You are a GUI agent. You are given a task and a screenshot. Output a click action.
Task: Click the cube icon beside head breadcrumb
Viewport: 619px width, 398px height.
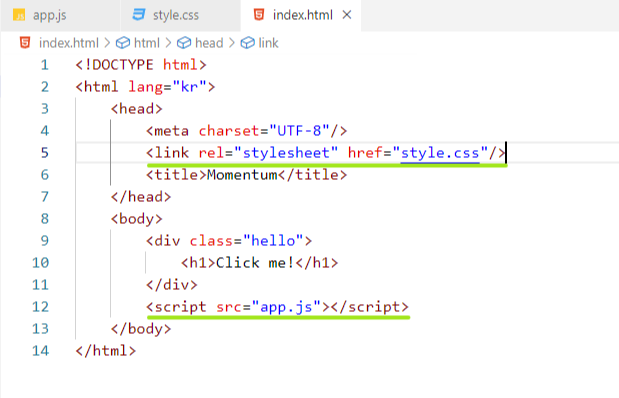click(x=184, y=43)
